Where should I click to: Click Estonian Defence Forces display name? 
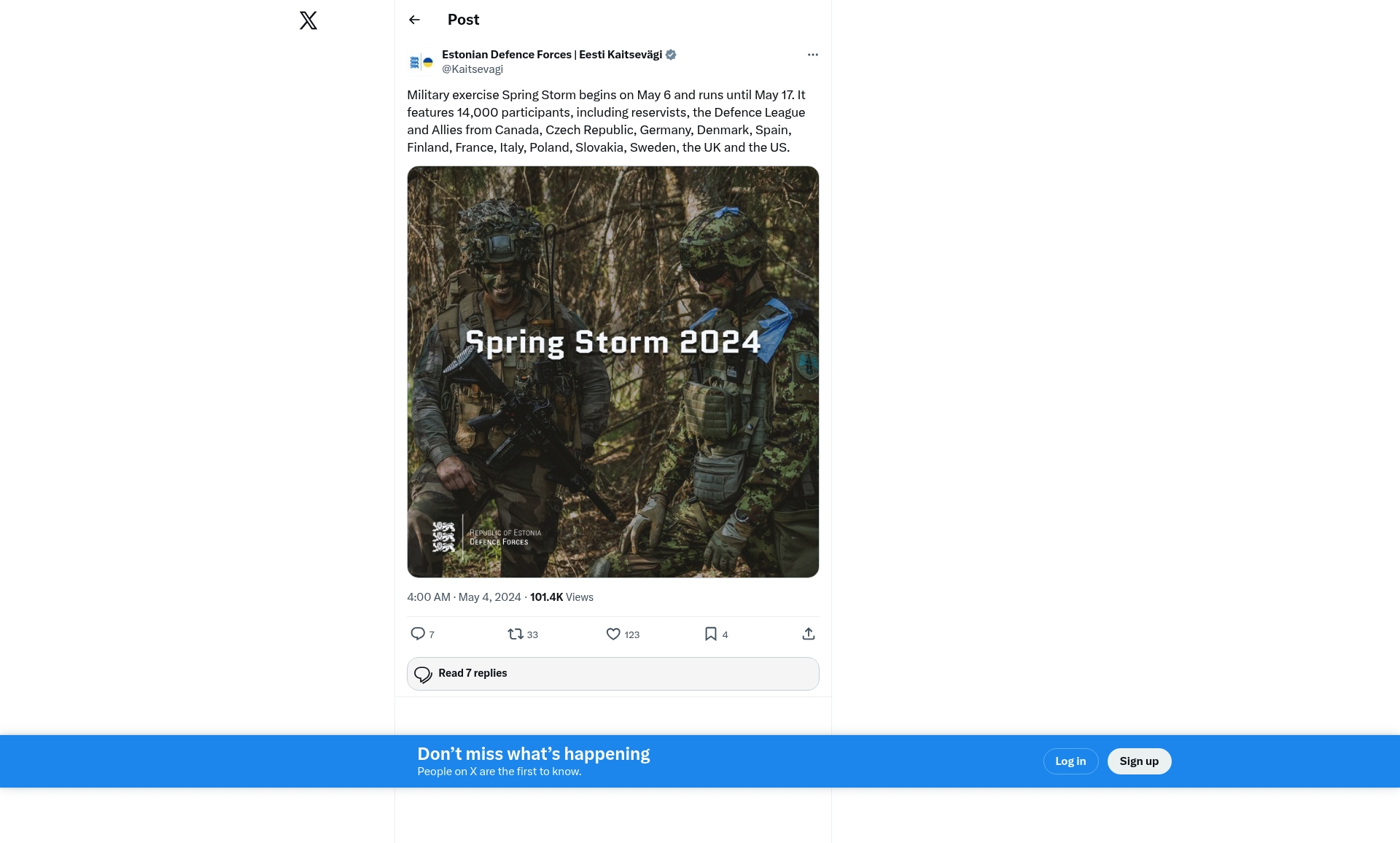pyautogui.click(x=551, y=55)
